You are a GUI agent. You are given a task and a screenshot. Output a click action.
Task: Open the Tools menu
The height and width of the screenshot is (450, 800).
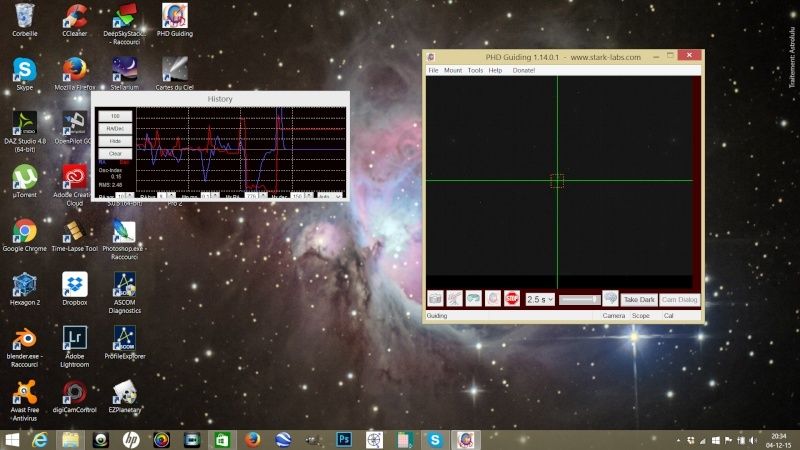coord(475,70)
